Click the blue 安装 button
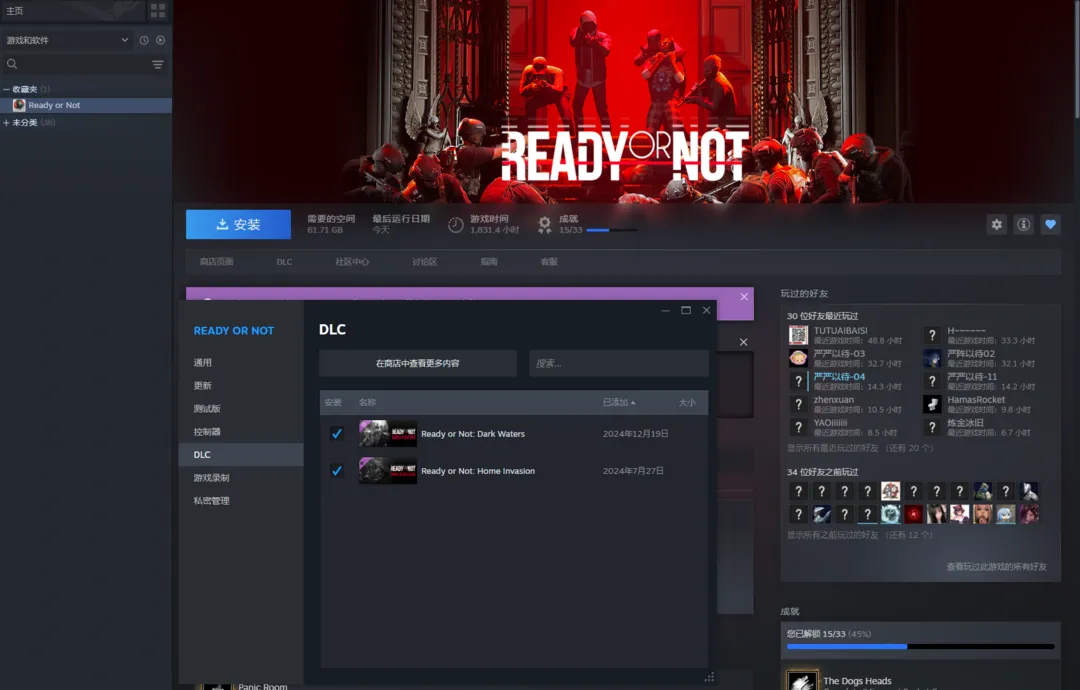 pos(238,225)
